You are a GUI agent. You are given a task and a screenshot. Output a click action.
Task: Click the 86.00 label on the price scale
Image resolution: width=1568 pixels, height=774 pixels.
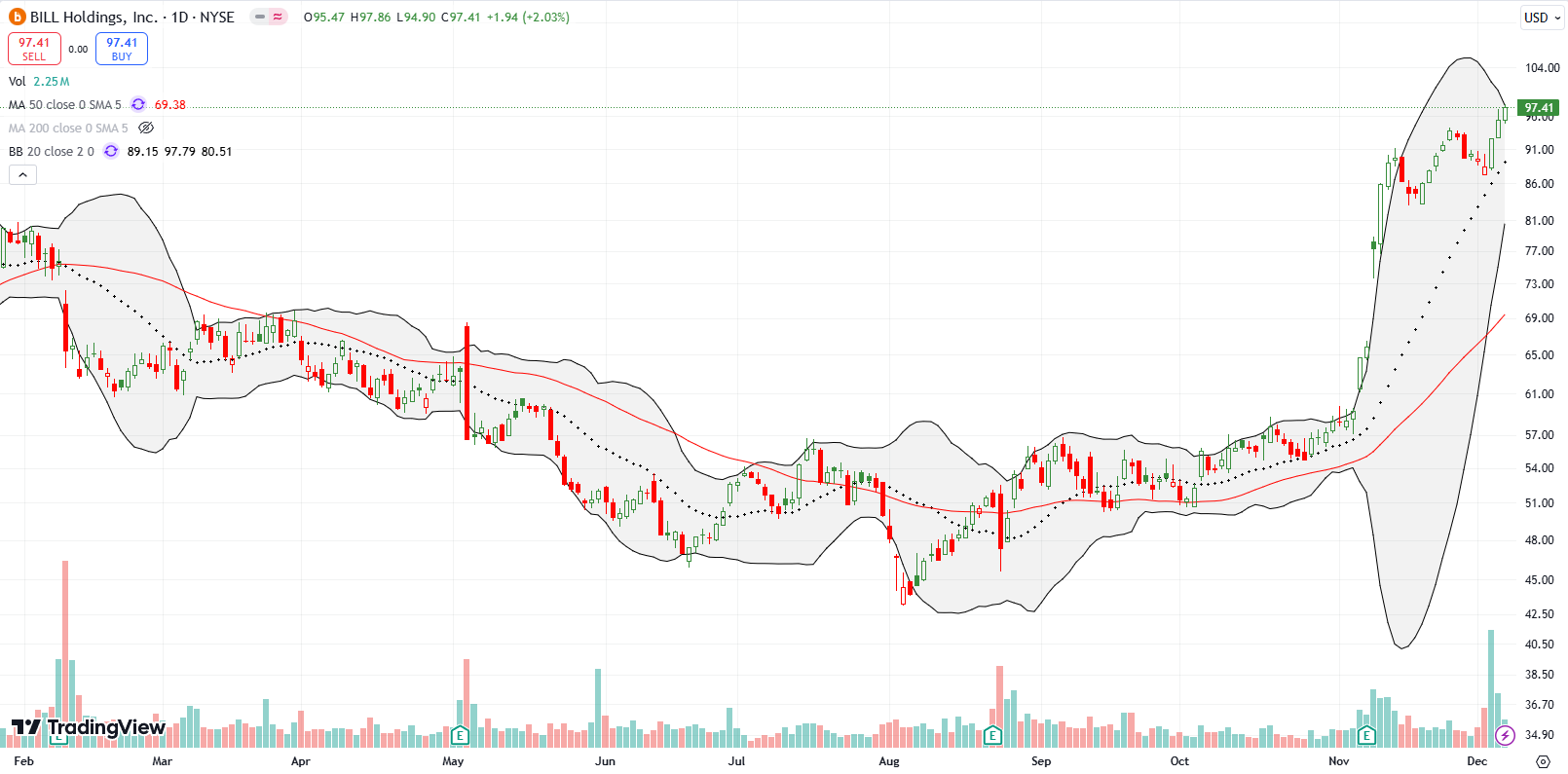[x=1540, y=184]
